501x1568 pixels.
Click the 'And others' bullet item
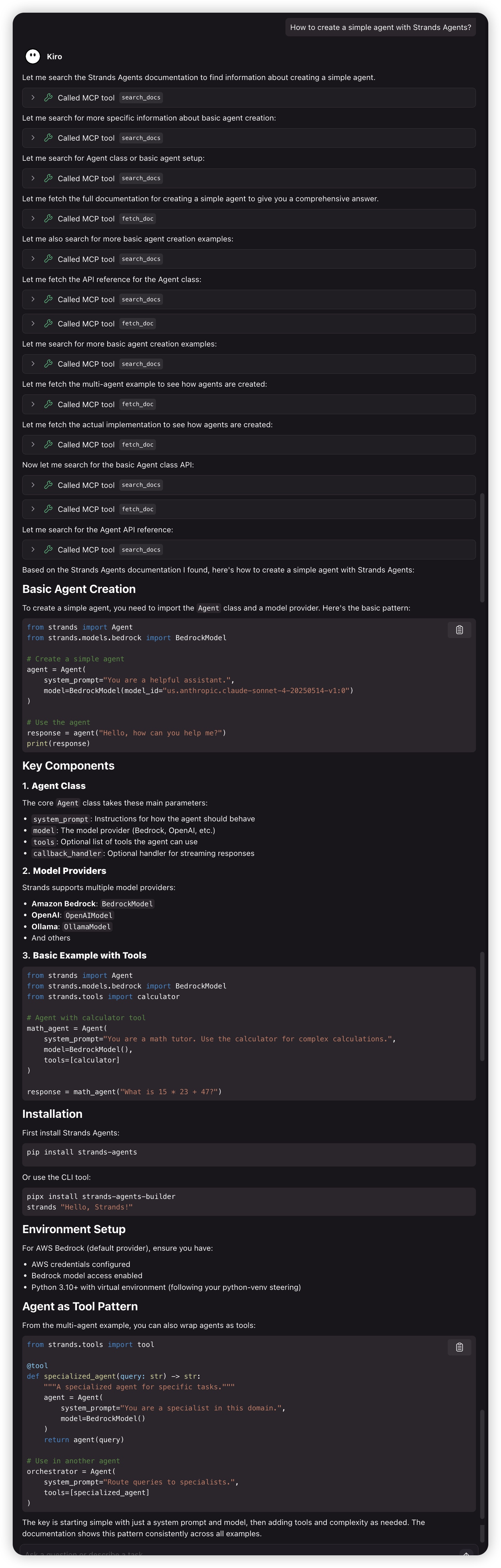[50, 938]
